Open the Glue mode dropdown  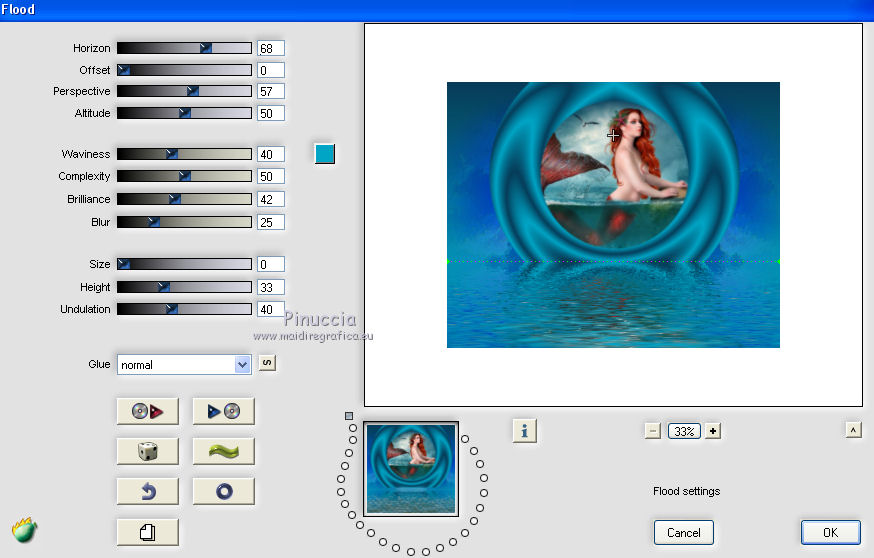184,365
